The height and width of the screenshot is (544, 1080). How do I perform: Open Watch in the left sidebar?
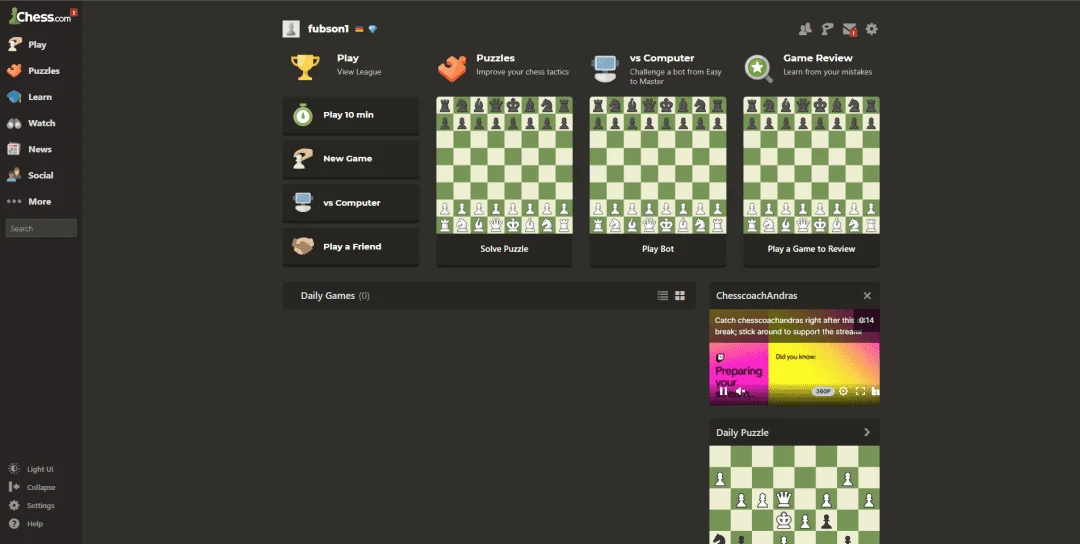click(x=32, y=123)
